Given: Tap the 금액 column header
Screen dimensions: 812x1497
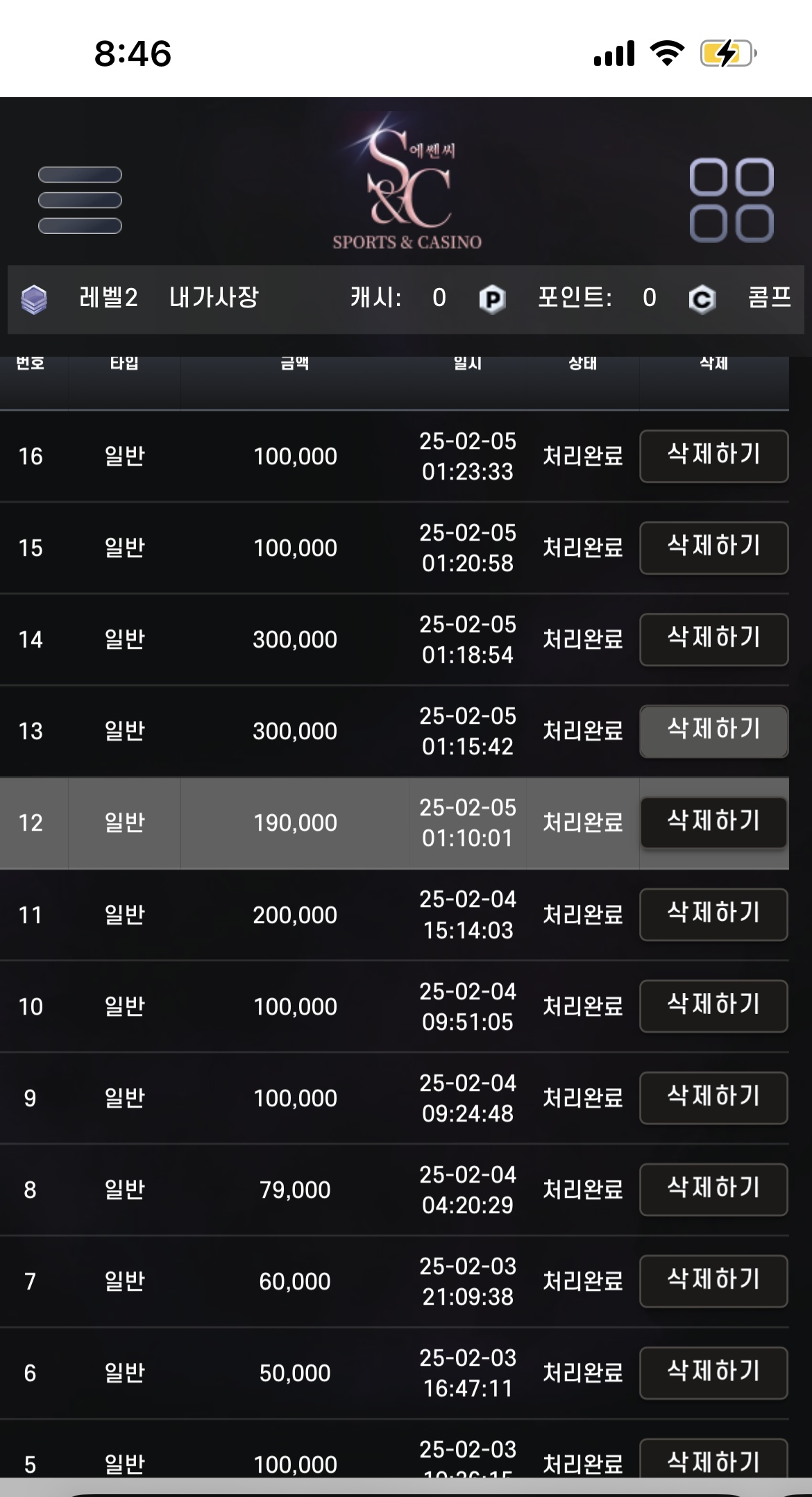Looking at the screenshot, I should coord(295,362).
